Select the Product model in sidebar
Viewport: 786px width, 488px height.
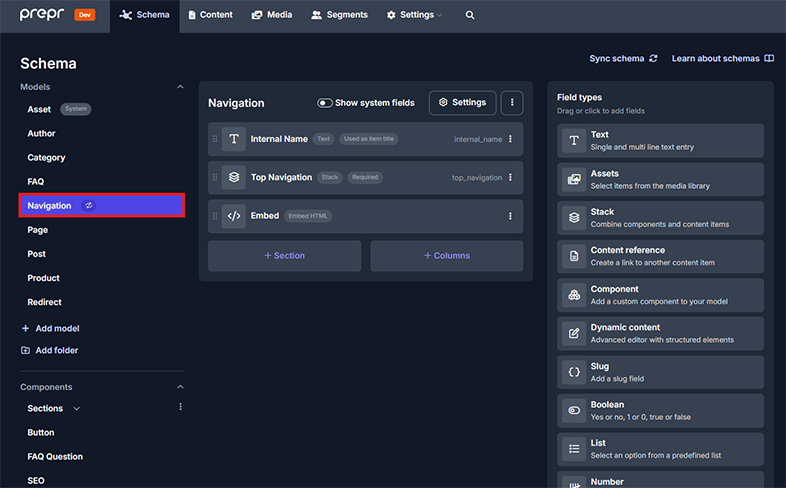click(x=44, y=278)
